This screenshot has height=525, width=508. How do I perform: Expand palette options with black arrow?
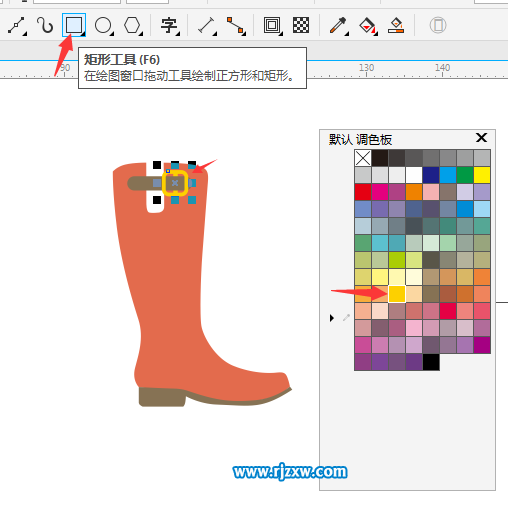332,318
